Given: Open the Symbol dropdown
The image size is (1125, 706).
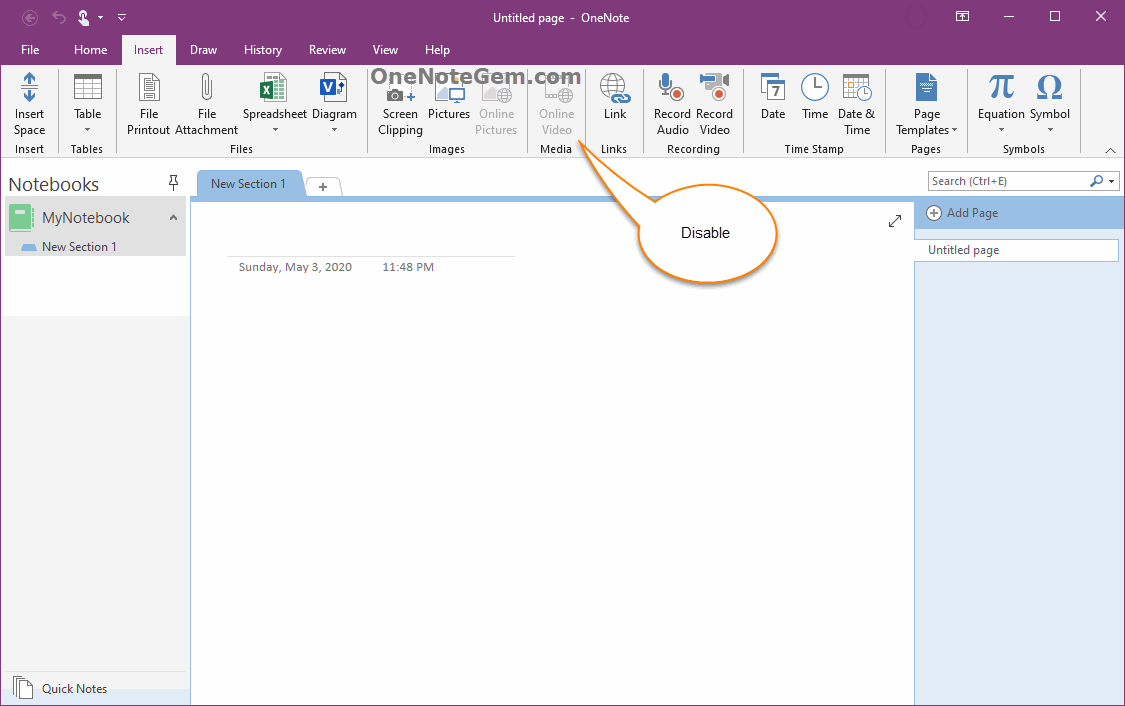Looking at the screenshot, I should pos(1050,130).
